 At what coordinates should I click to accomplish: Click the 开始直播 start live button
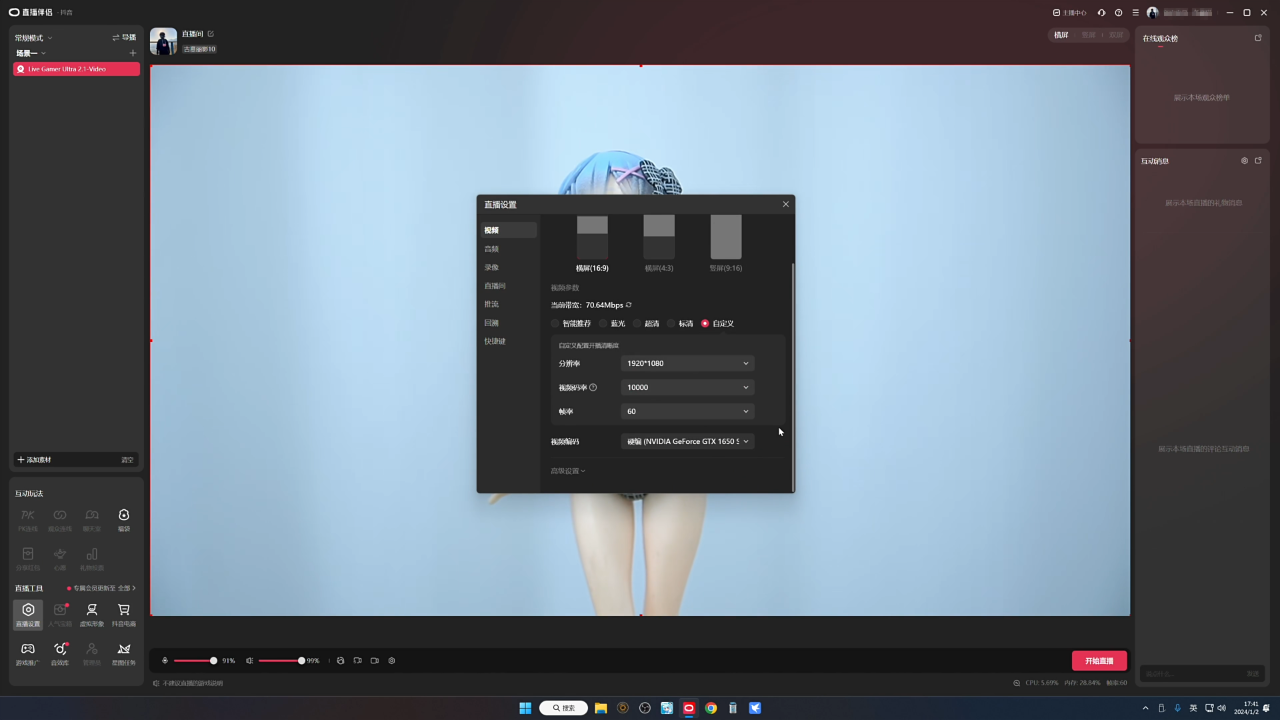pos(1099,661)
